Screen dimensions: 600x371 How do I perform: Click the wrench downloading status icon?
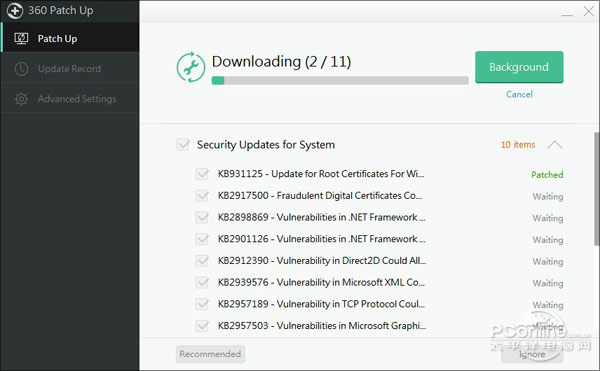point(191,67)
